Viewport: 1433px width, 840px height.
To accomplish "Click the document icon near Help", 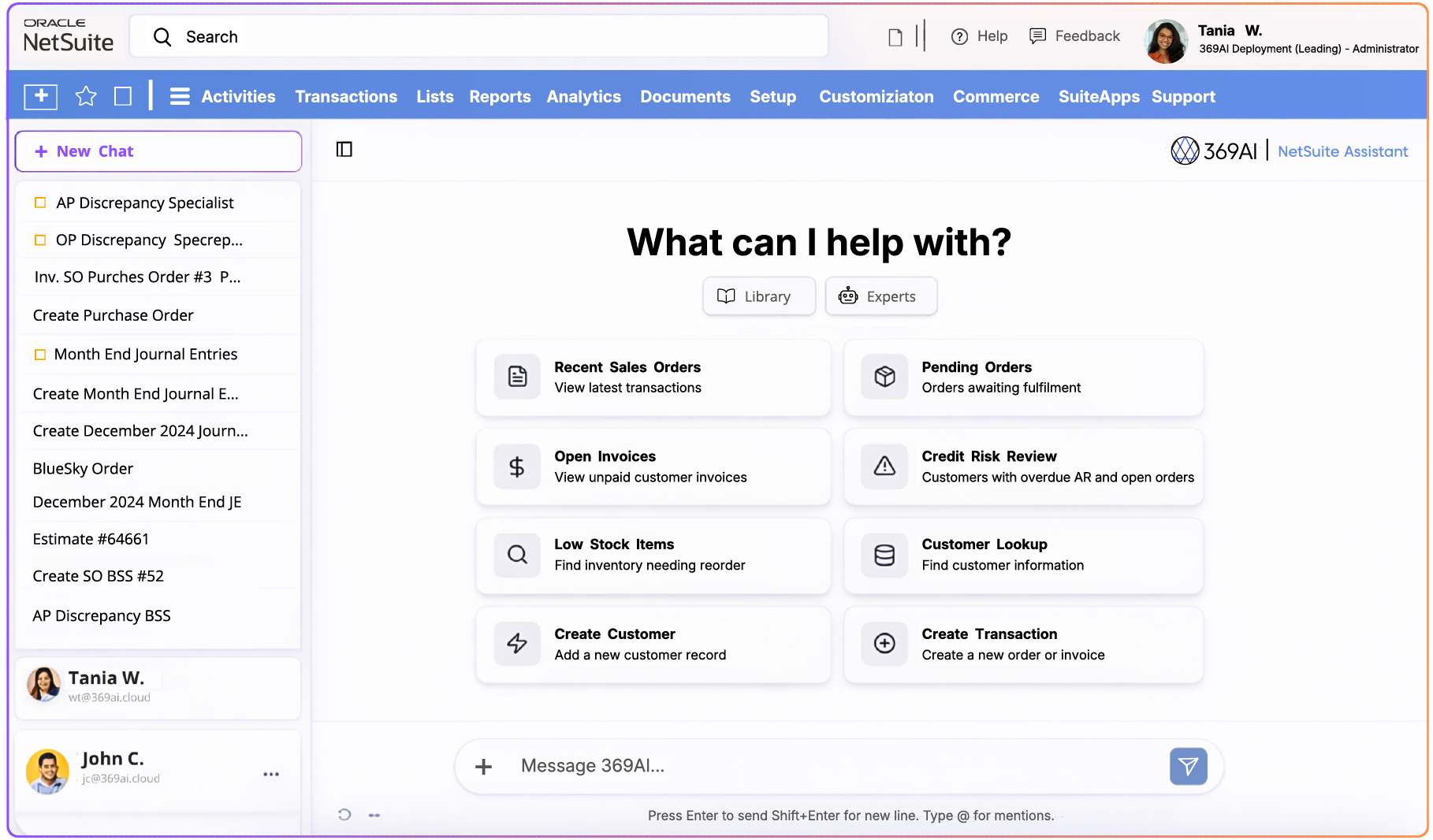I will [x=895, y=37].
